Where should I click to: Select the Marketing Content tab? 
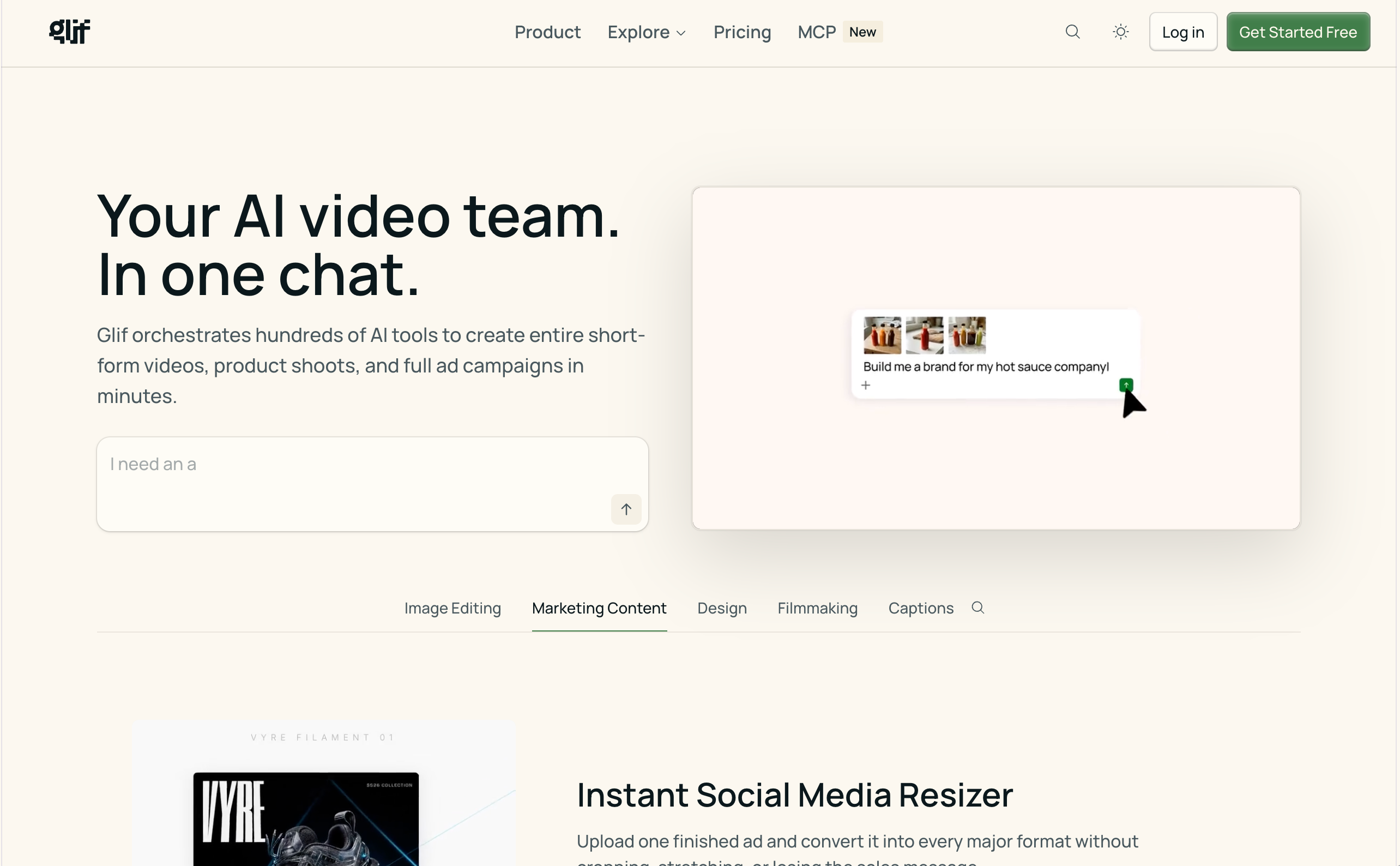click(599, 608)
